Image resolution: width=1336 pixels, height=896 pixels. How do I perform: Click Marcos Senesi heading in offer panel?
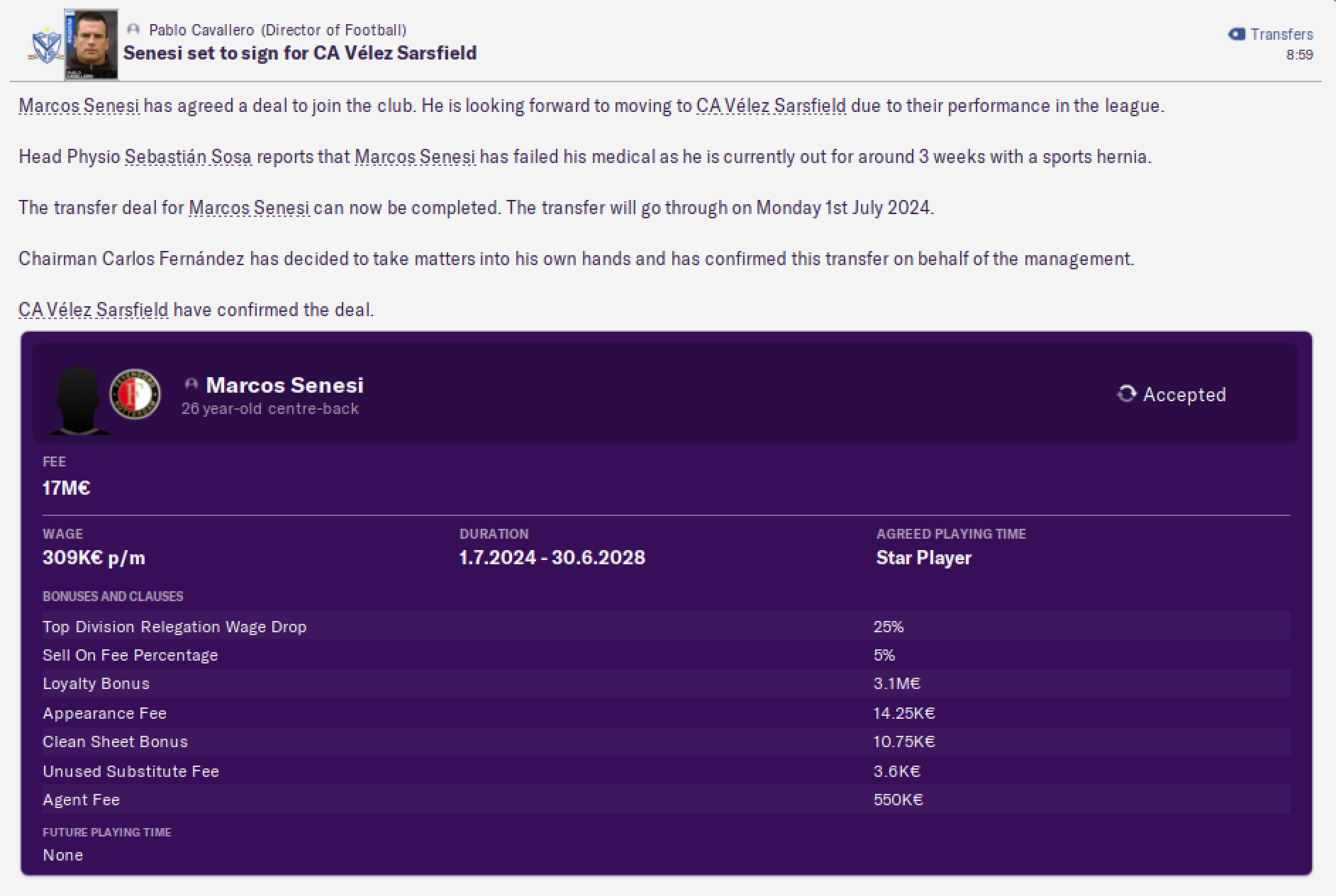pyautogui.click(x=284, y=385)
